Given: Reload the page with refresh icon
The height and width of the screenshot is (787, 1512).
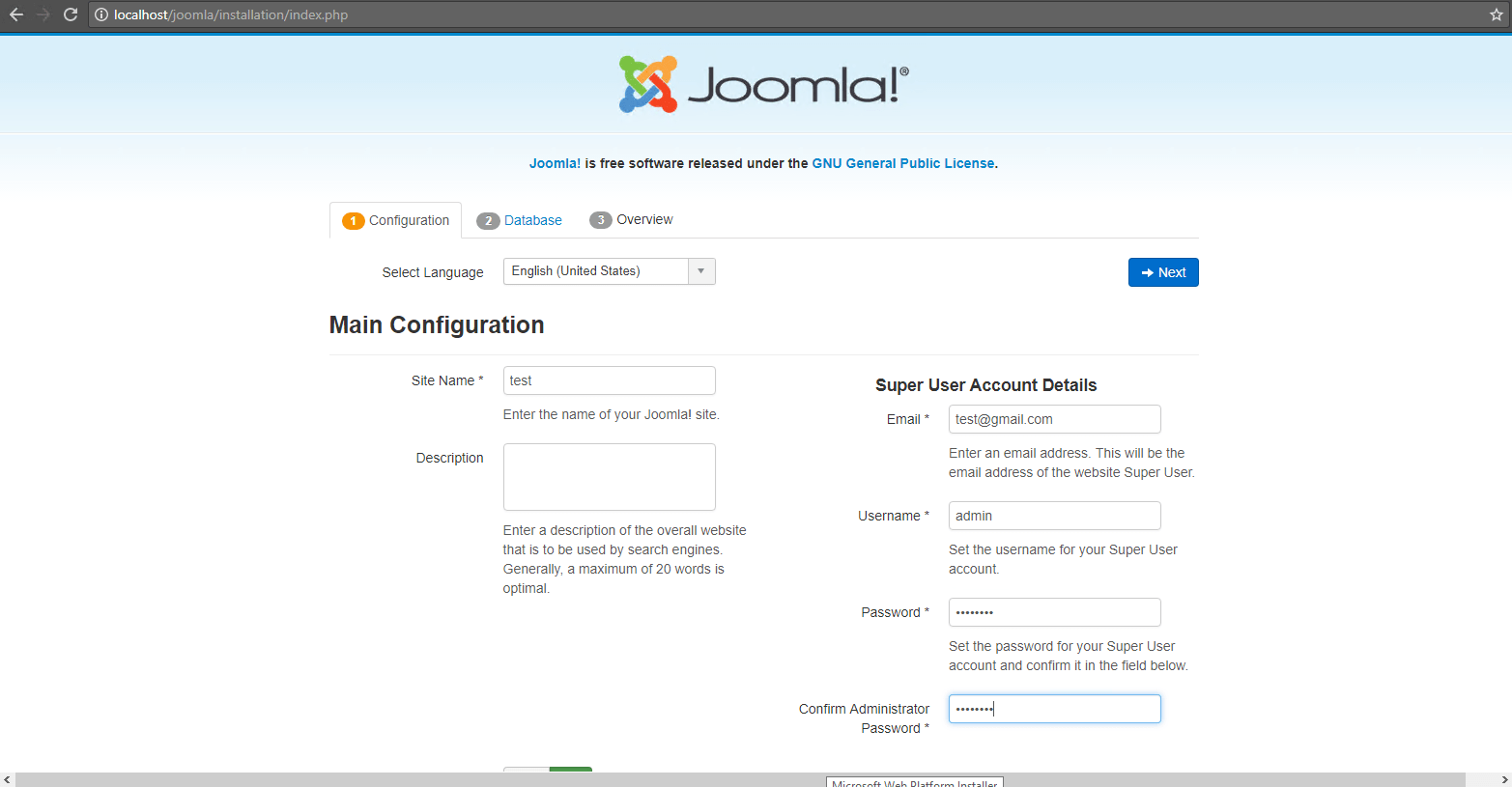Looking at the screenshot, I should (71, 14).
